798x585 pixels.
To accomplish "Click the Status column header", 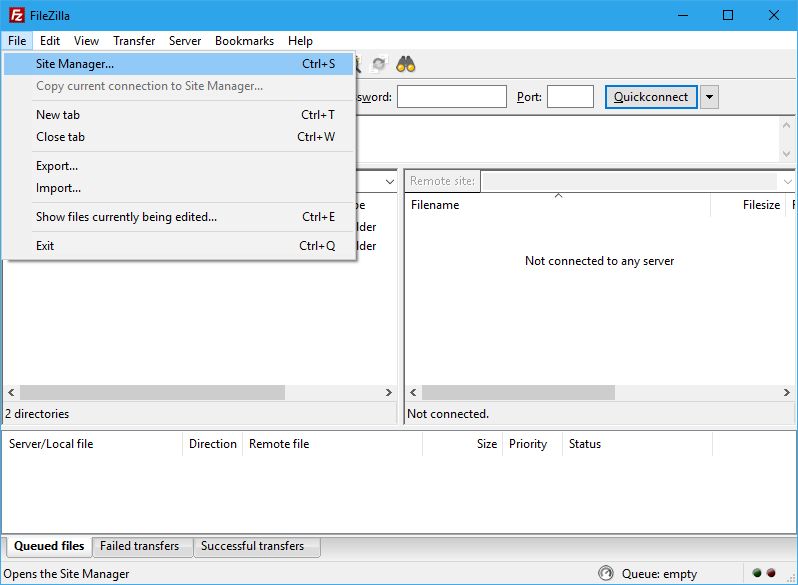I will click(x=637, y=444).
